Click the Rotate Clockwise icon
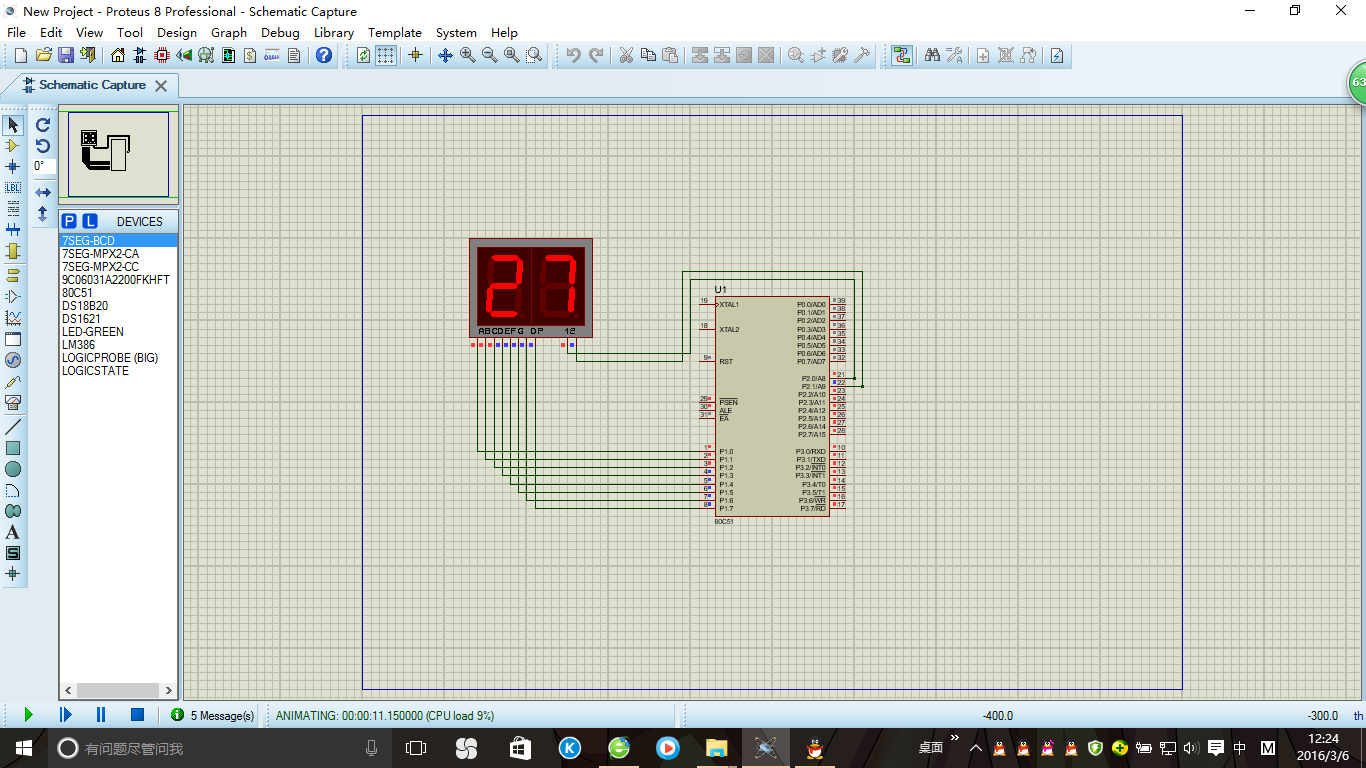 tap(43, 125)
